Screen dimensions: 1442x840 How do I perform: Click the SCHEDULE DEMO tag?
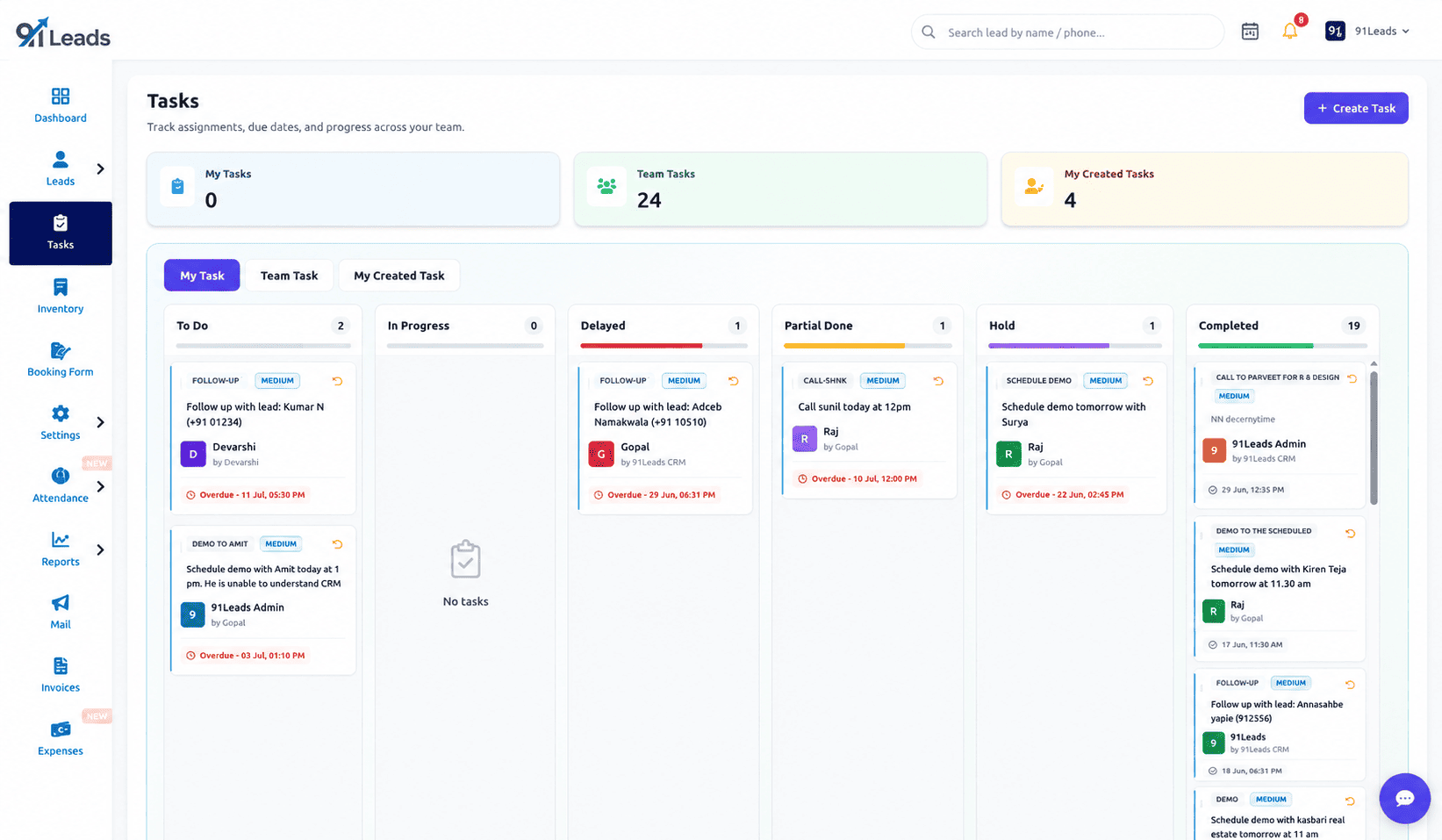(1038, 381)
